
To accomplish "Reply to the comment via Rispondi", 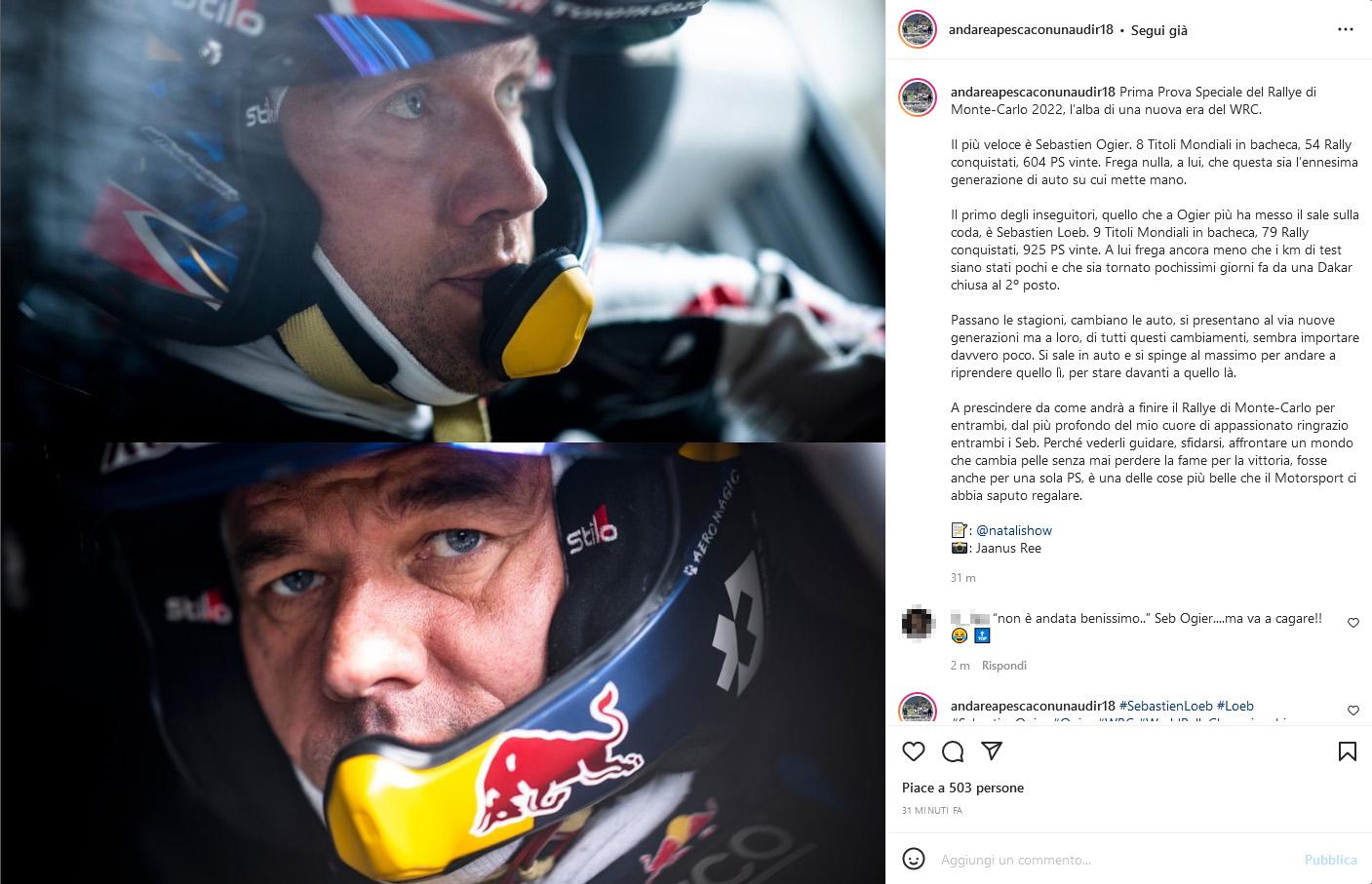I will point(1004,666).
